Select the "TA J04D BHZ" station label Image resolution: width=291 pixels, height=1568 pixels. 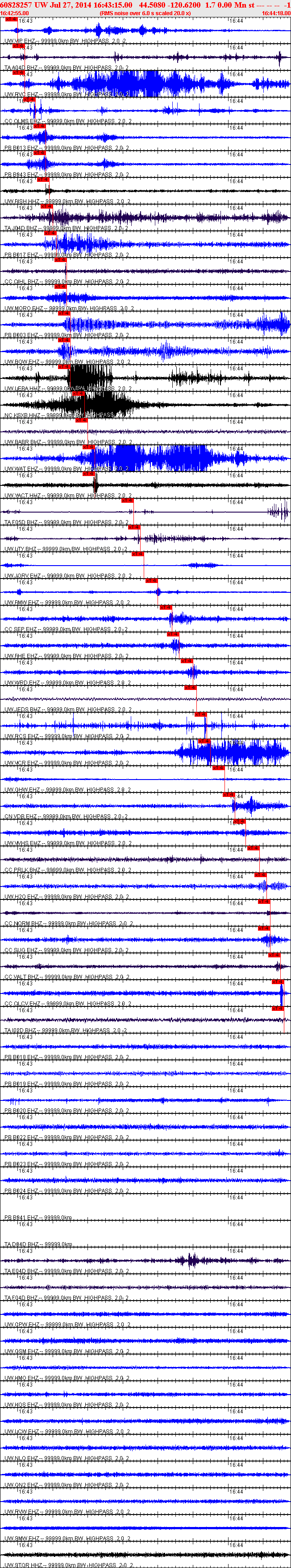click(21, 228)
